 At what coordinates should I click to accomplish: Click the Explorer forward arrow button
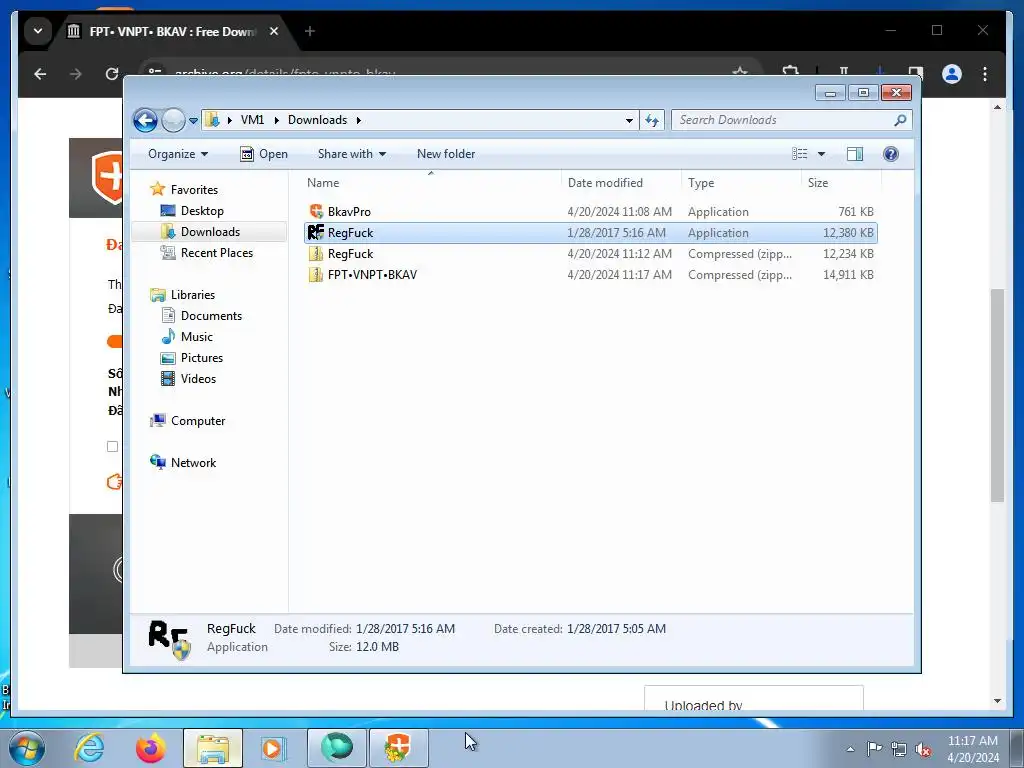(173, 120)
